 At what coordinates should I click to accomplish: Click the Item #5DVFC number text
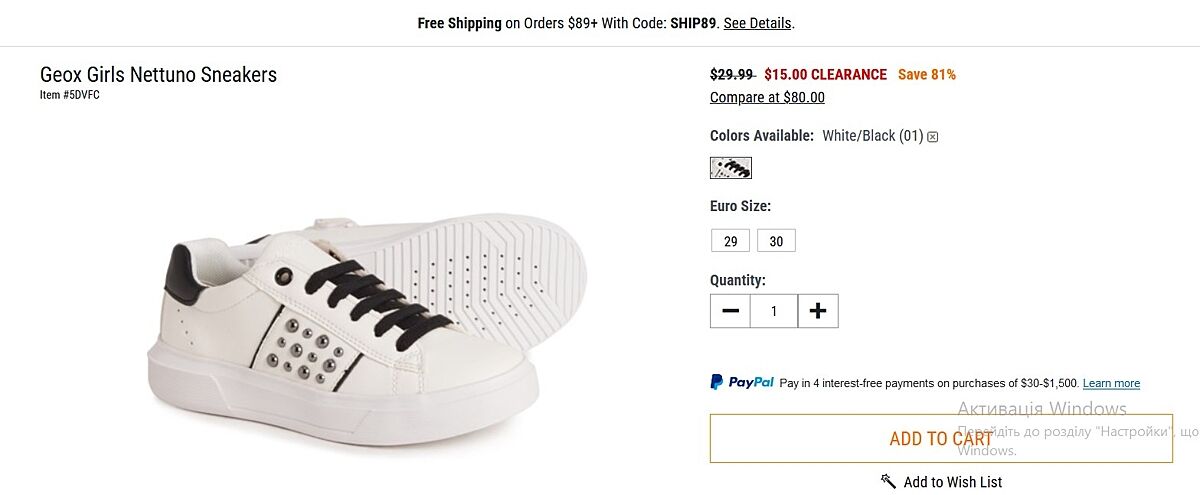70,95
